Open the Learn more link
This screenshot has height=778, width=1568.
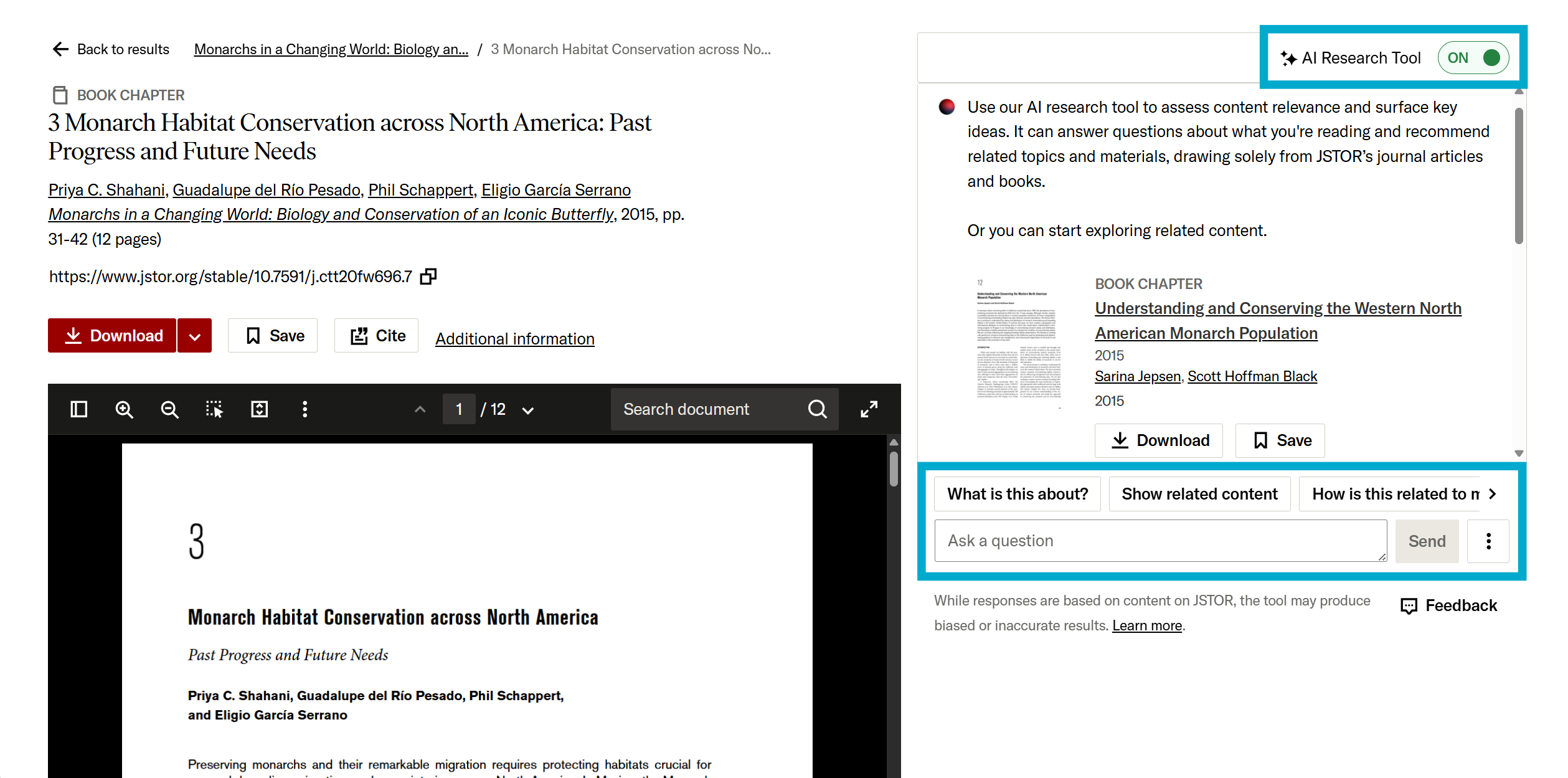(x=1147, y=625)
